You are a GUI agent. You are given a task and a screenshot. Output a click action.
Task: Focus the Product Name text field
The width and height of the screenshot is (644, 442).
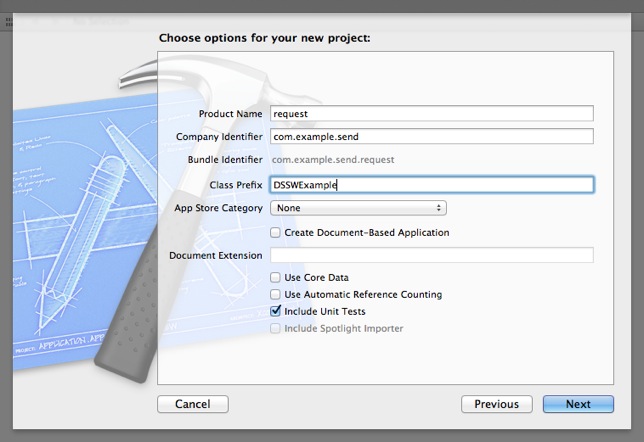point(432,114)
